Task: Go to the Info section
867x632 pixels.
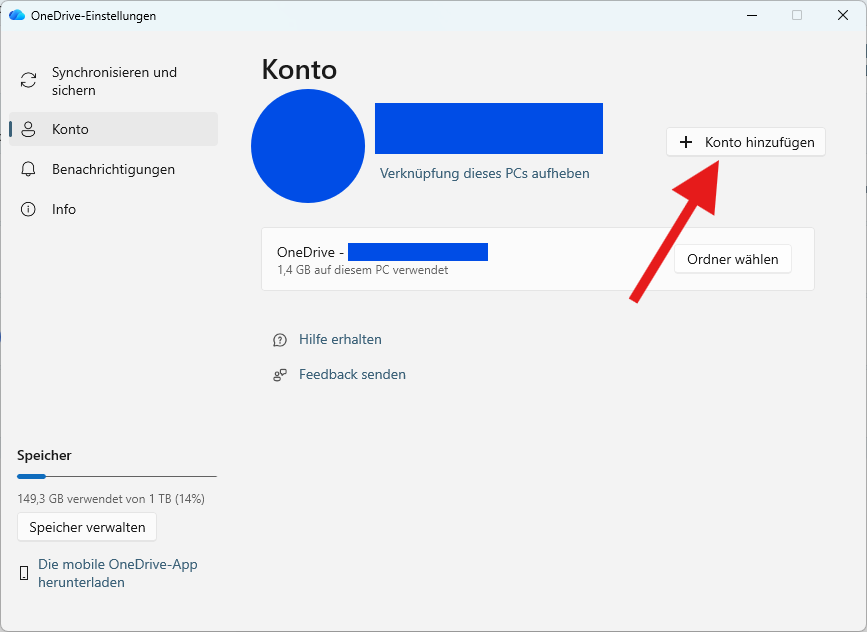Action: (113, 209)
